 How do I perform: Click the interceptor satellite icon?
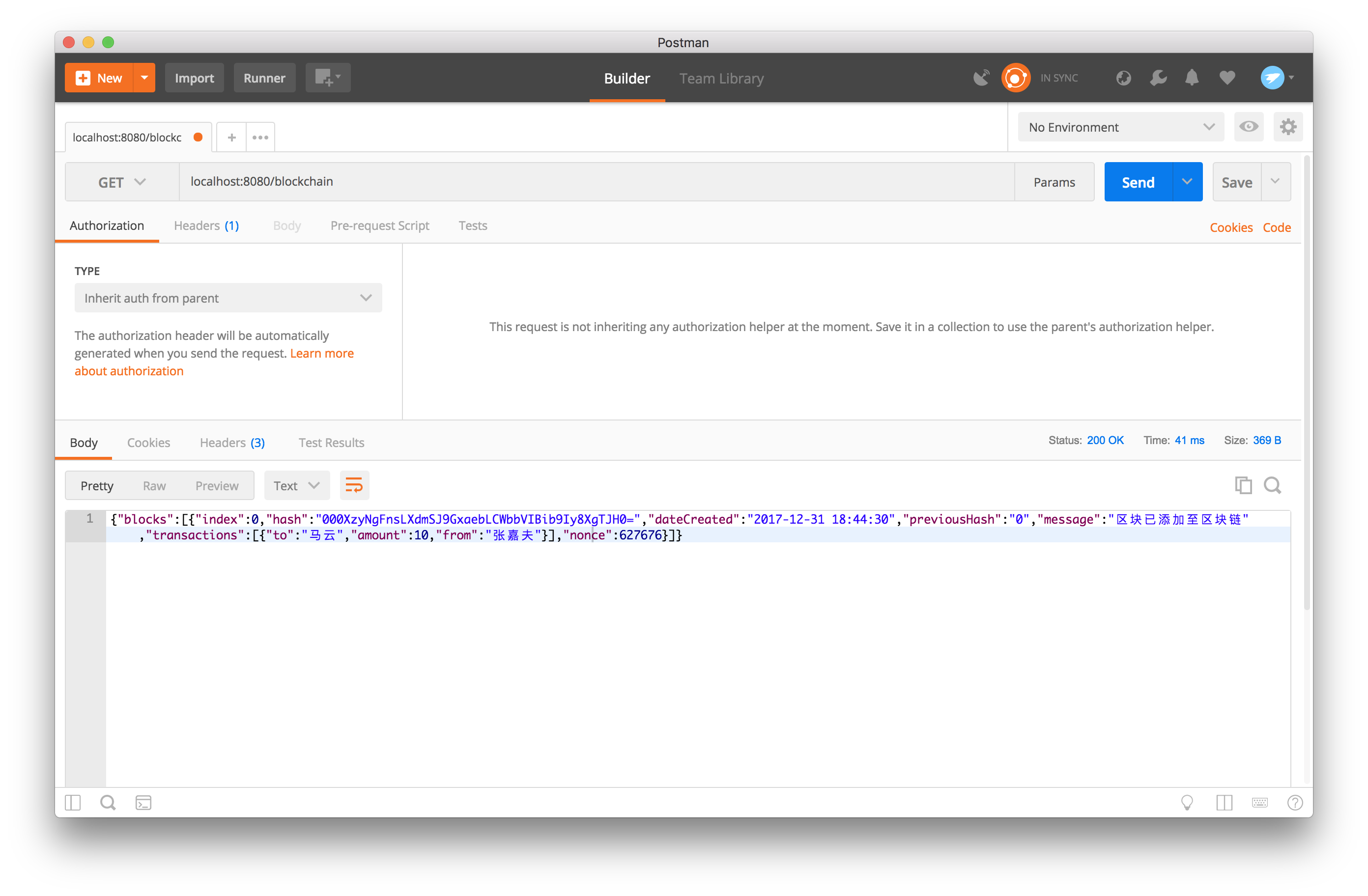(981, 78)
